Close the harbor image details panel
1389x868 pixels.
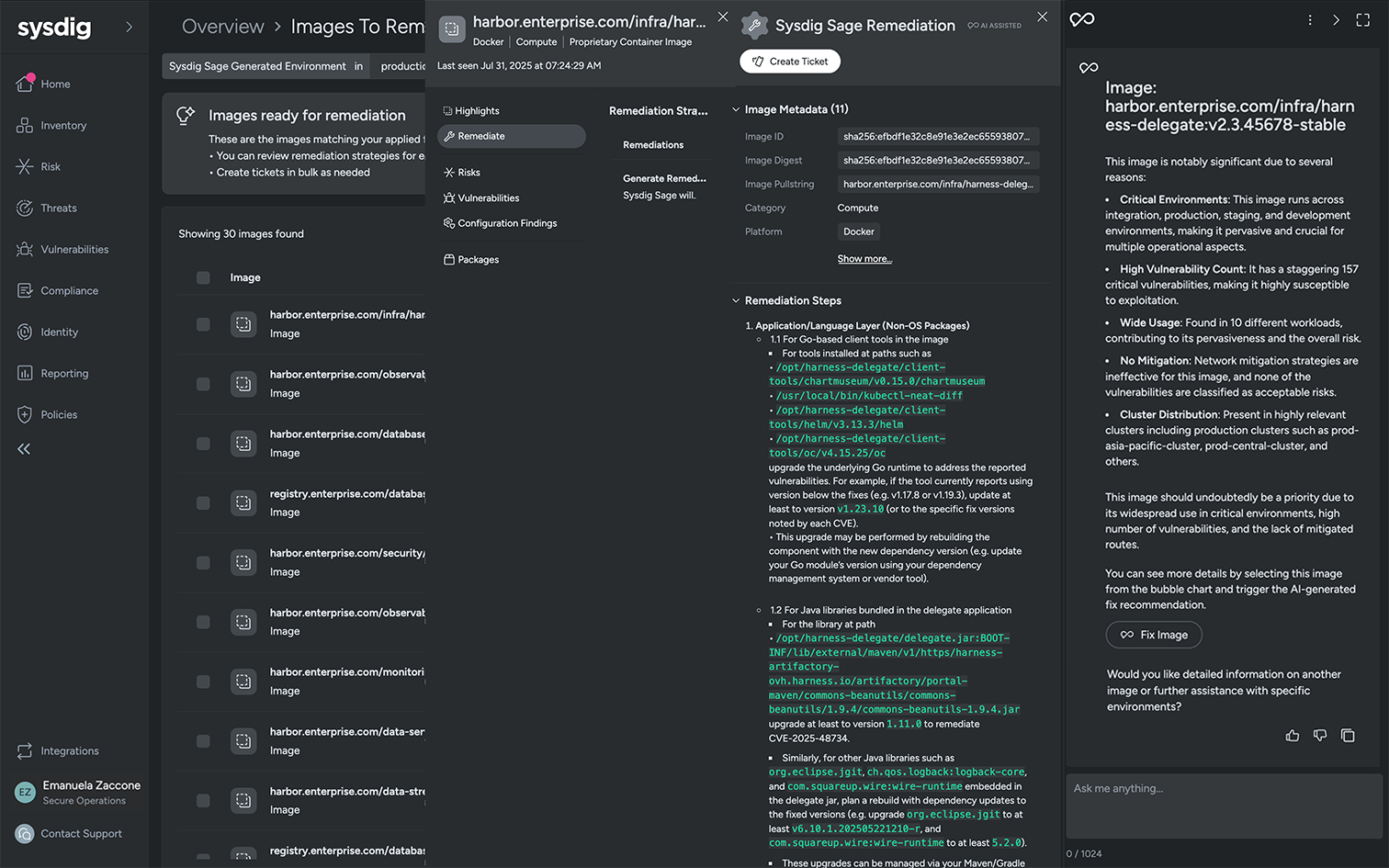723,17
